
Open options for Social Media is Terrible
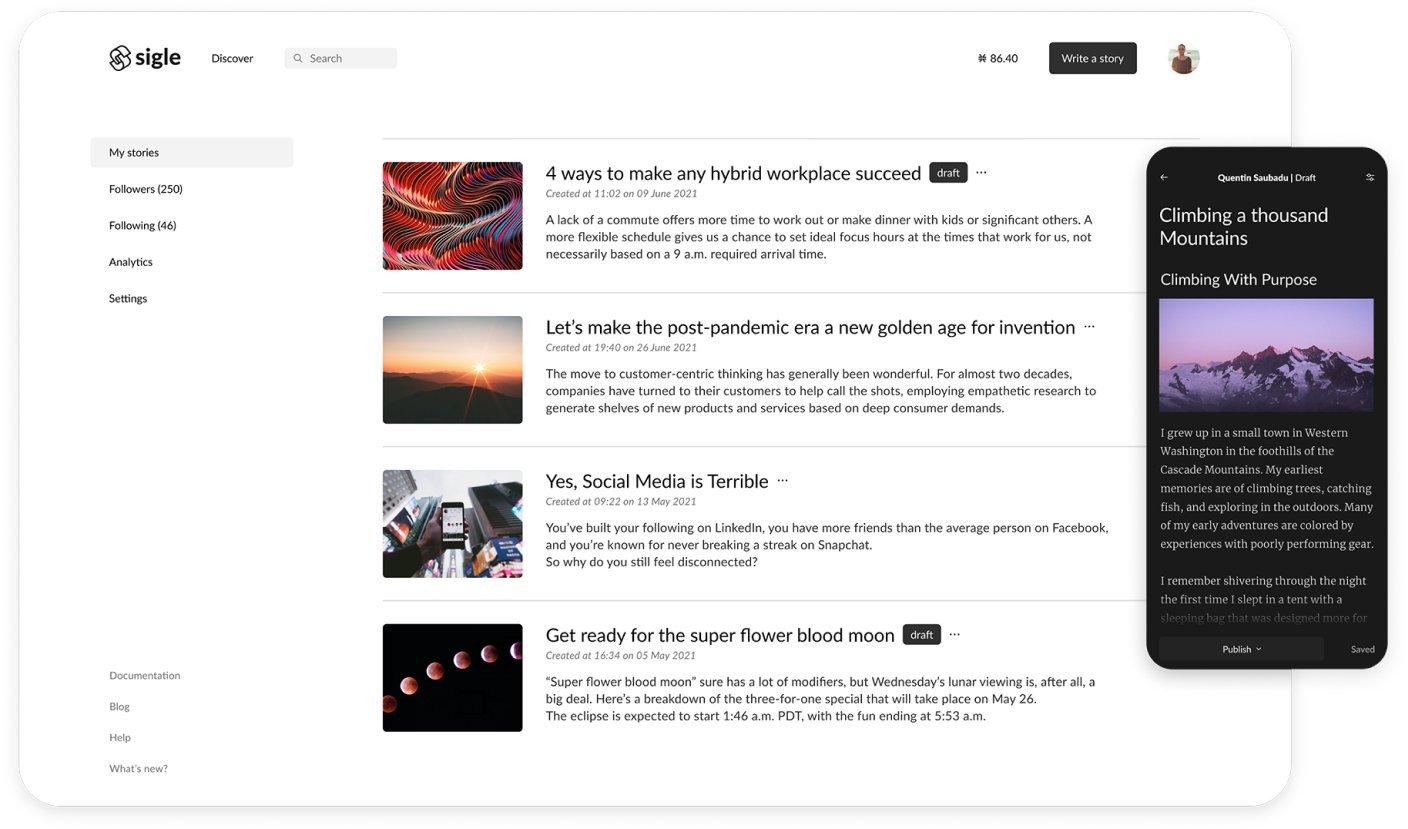[782, 480]
